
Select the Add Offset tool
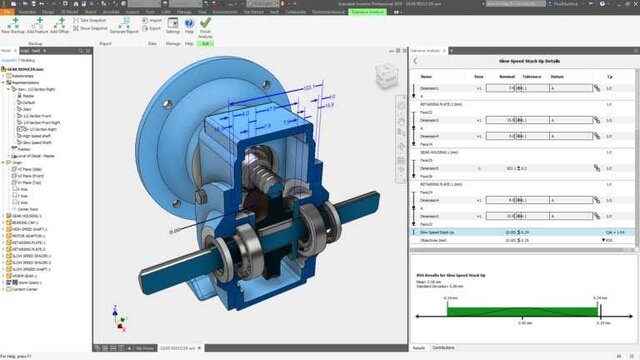60,25
